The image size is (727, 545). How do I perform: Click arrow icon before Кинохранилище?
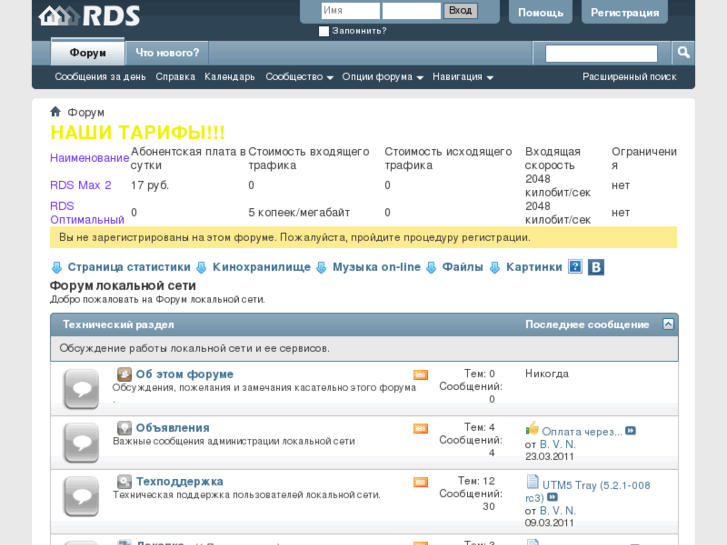pos(201,268)
